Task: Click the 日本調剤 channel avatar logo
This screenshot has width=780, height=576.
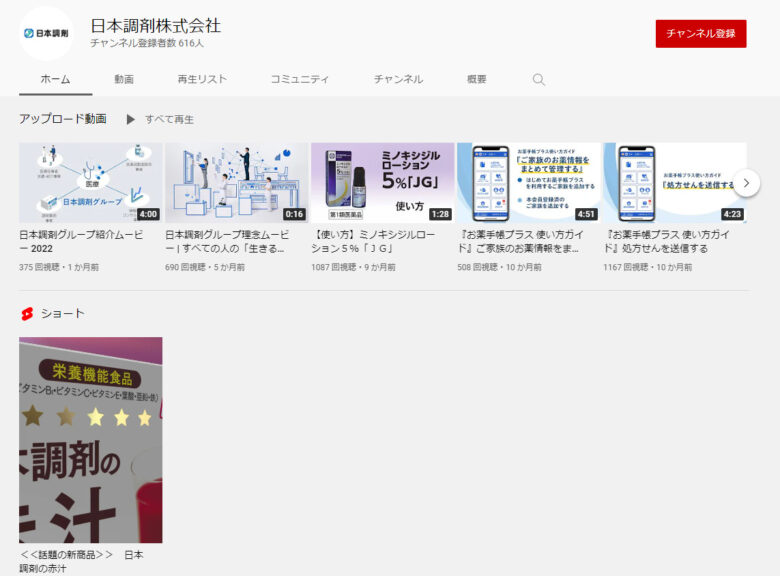Action: point(46,33)
